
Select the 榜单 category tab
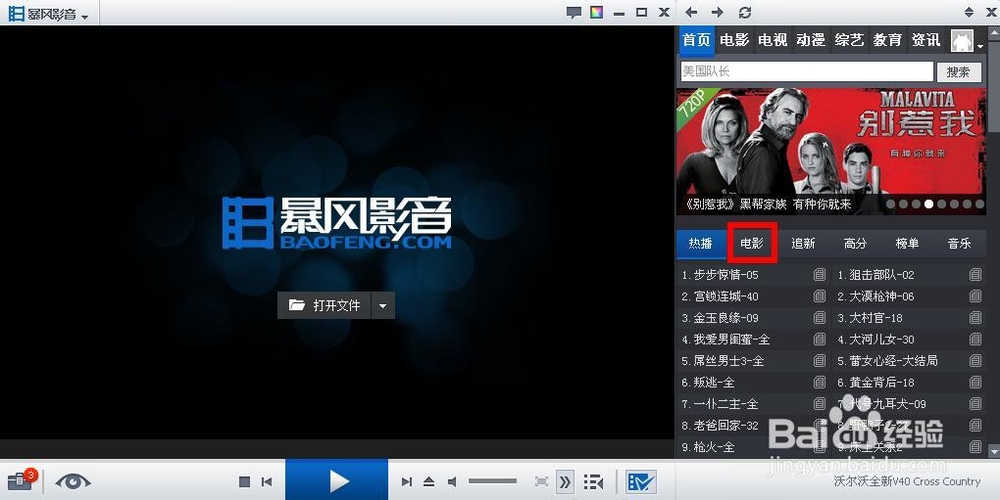click(x=908, y=244)
